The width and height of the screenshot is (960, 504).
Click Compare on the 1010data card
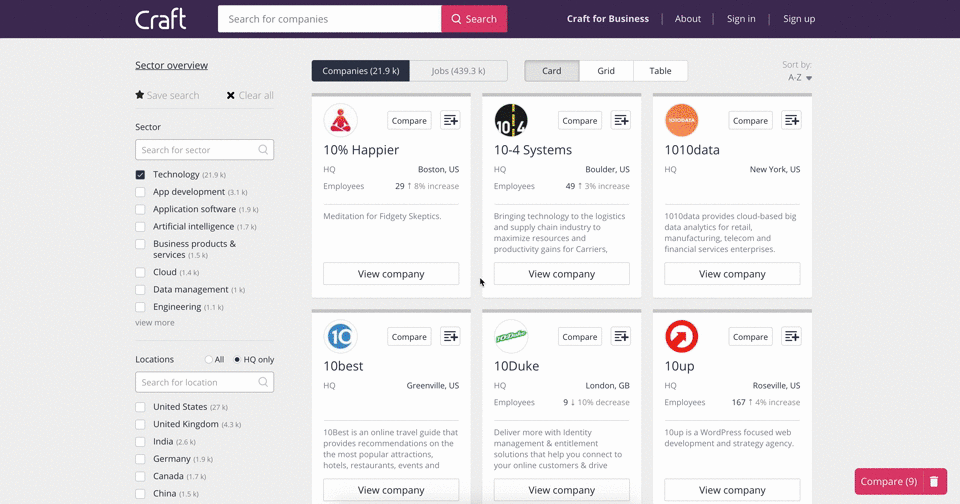750,121
